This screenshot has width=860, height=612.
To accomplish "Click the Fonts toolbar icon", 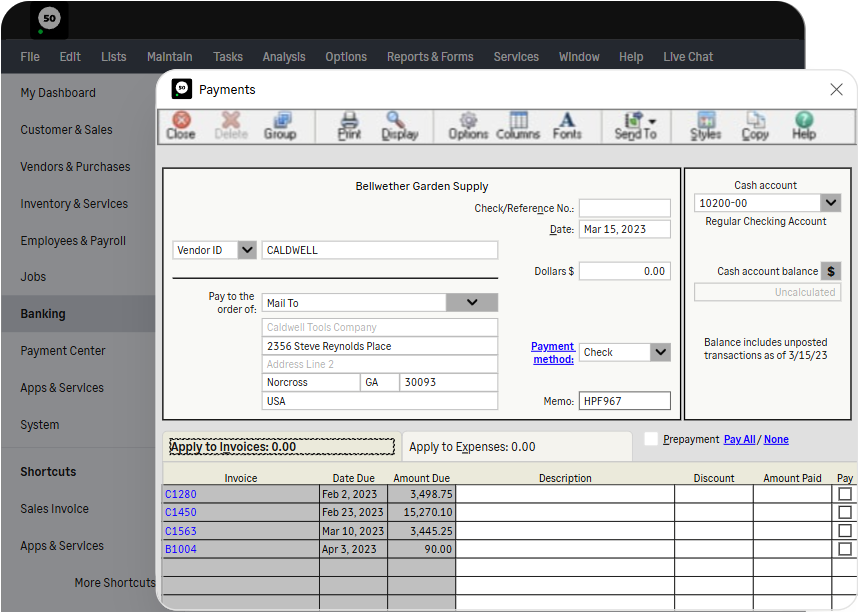I will pyautogui.click(x=567, y=126).
